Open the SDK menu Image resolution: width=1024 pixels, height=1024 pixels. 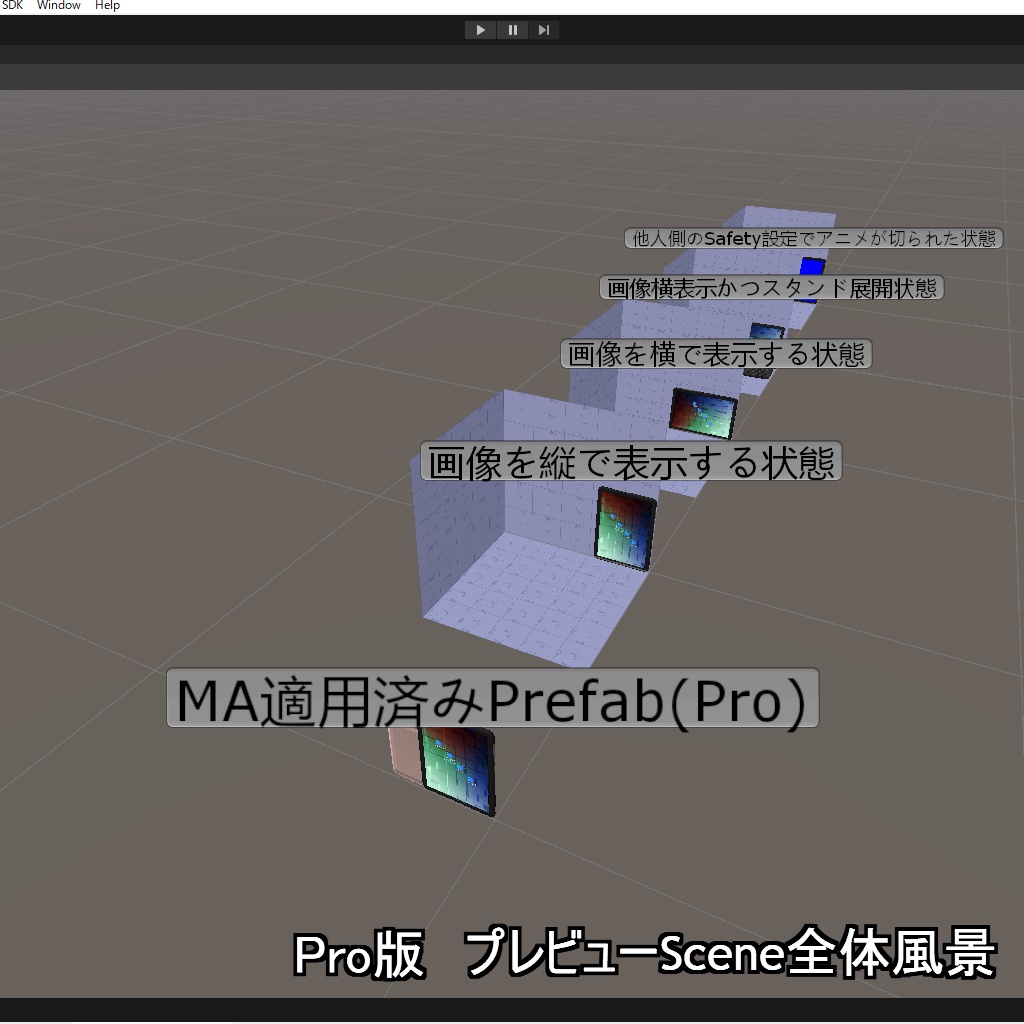tap(12, 5)
